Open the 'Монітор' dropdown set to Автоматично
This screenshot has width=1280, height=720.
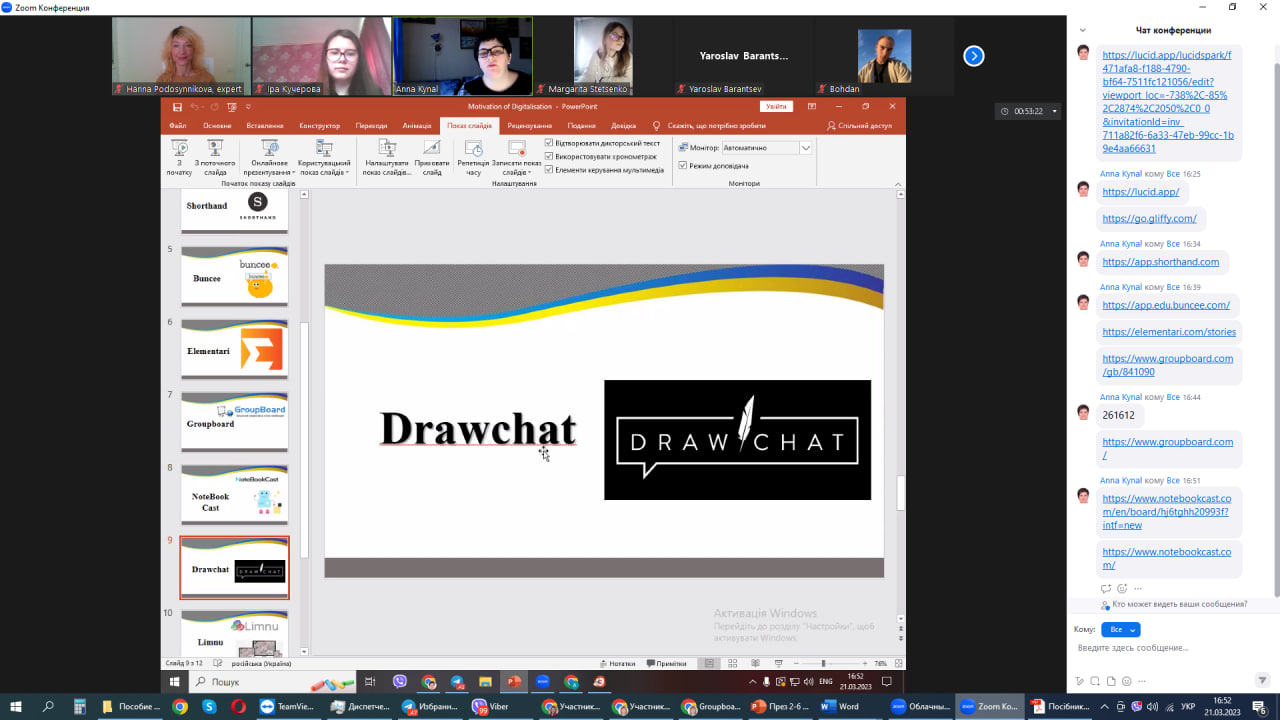(x=805, y=148)
